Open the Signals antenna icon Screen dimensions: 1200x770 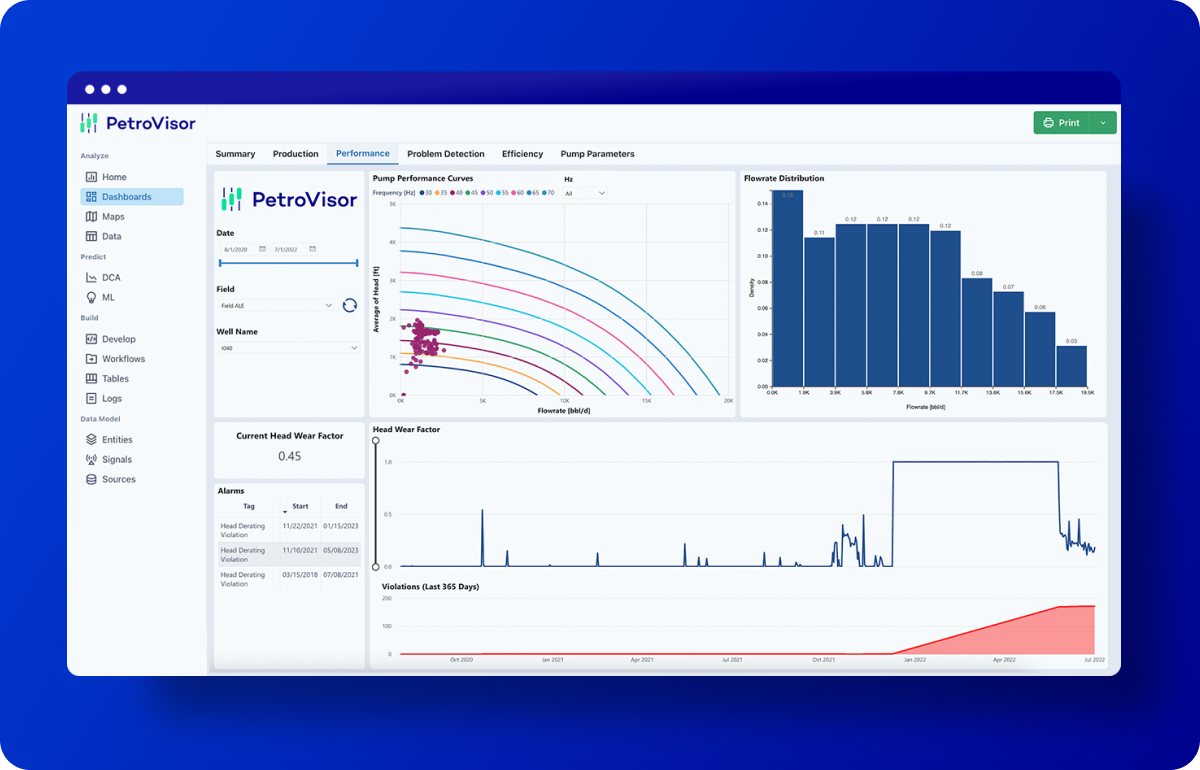point(92,460)
